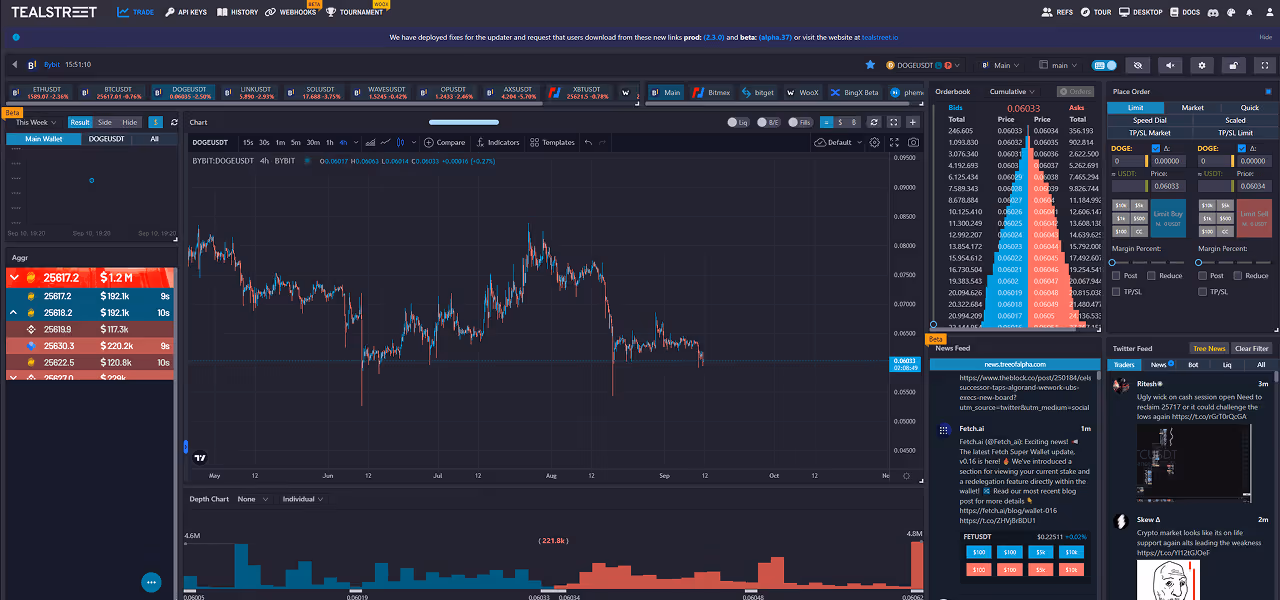Open the WEBHOOKS menu
1280x600 pixels.
pos(291,12)
